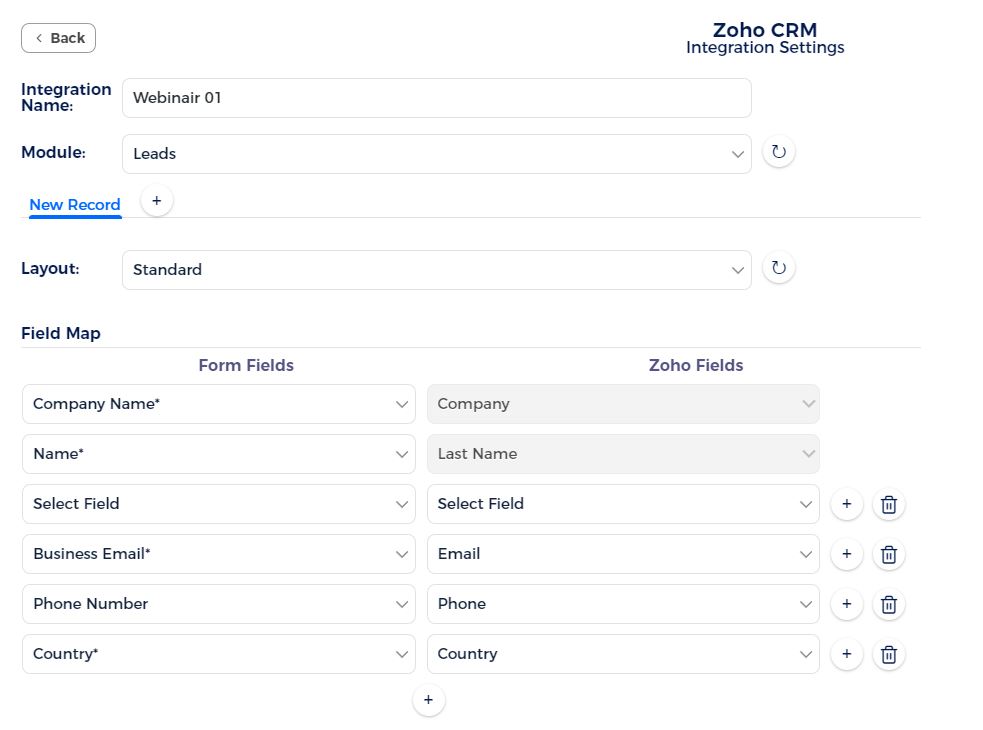This screenshot has width=983, height=730.
Task: Open the Module dropdown showing Leads
Action: click(436, 154)
